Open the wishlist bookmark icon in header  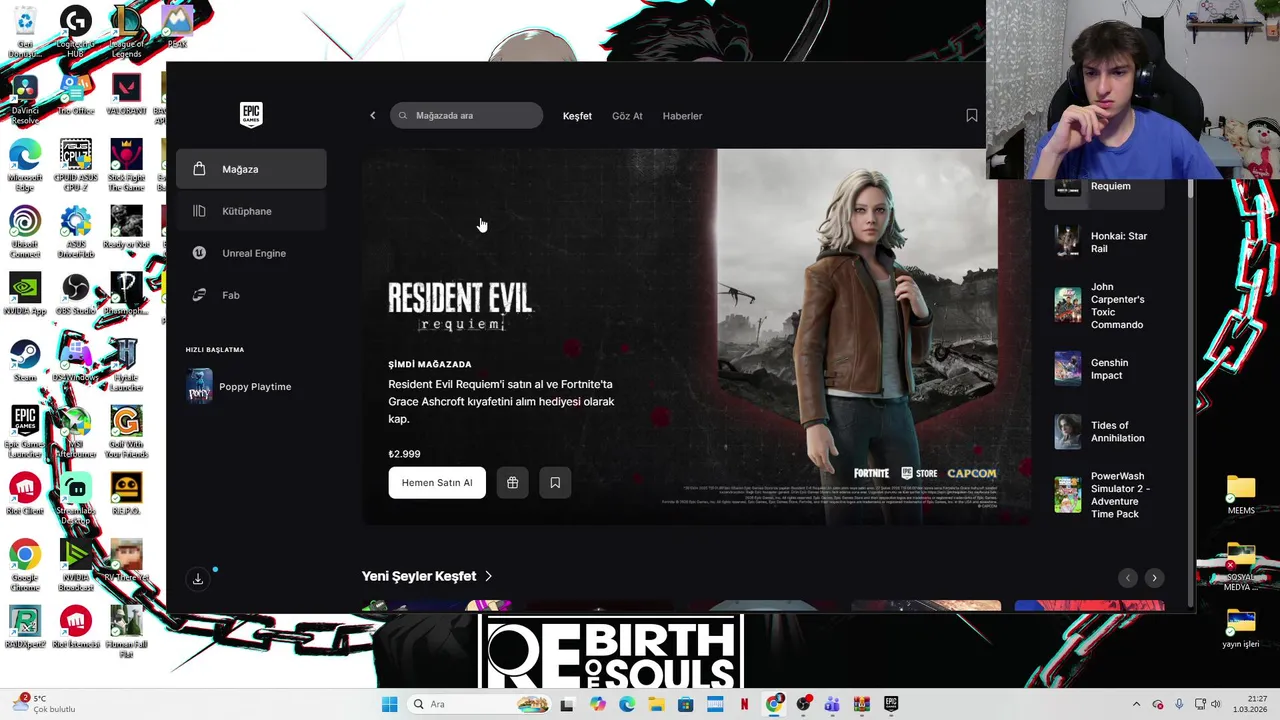971,115
